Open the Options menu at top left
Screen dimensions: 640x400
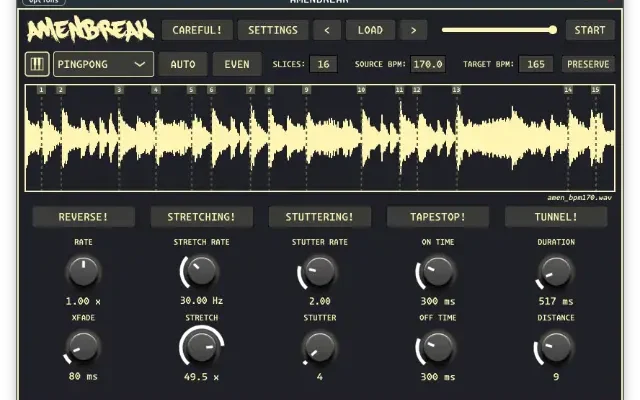pyautogui.click(x=42, y=2)
